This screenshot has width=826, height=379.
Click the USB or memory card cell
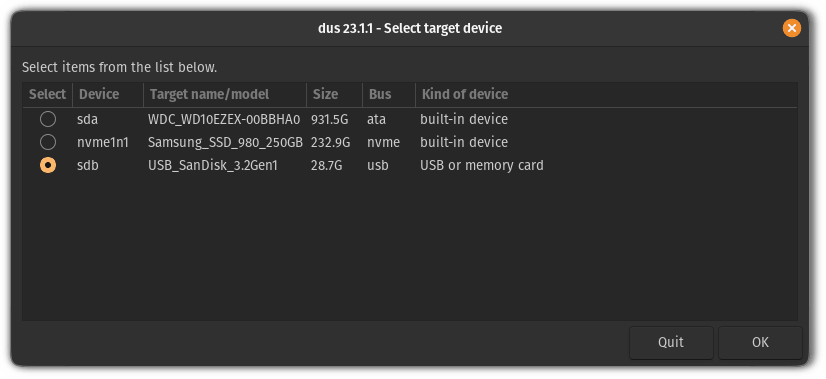coord(481,166)
